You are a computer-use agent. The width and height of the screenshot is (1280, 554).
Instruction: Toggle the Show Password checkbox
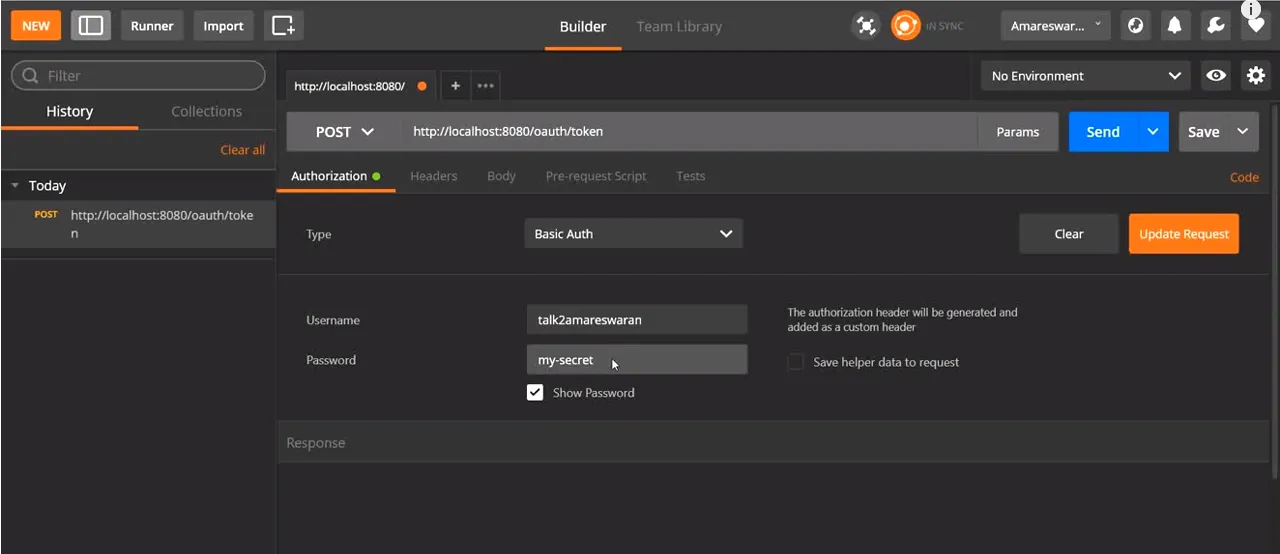point(535,392)
